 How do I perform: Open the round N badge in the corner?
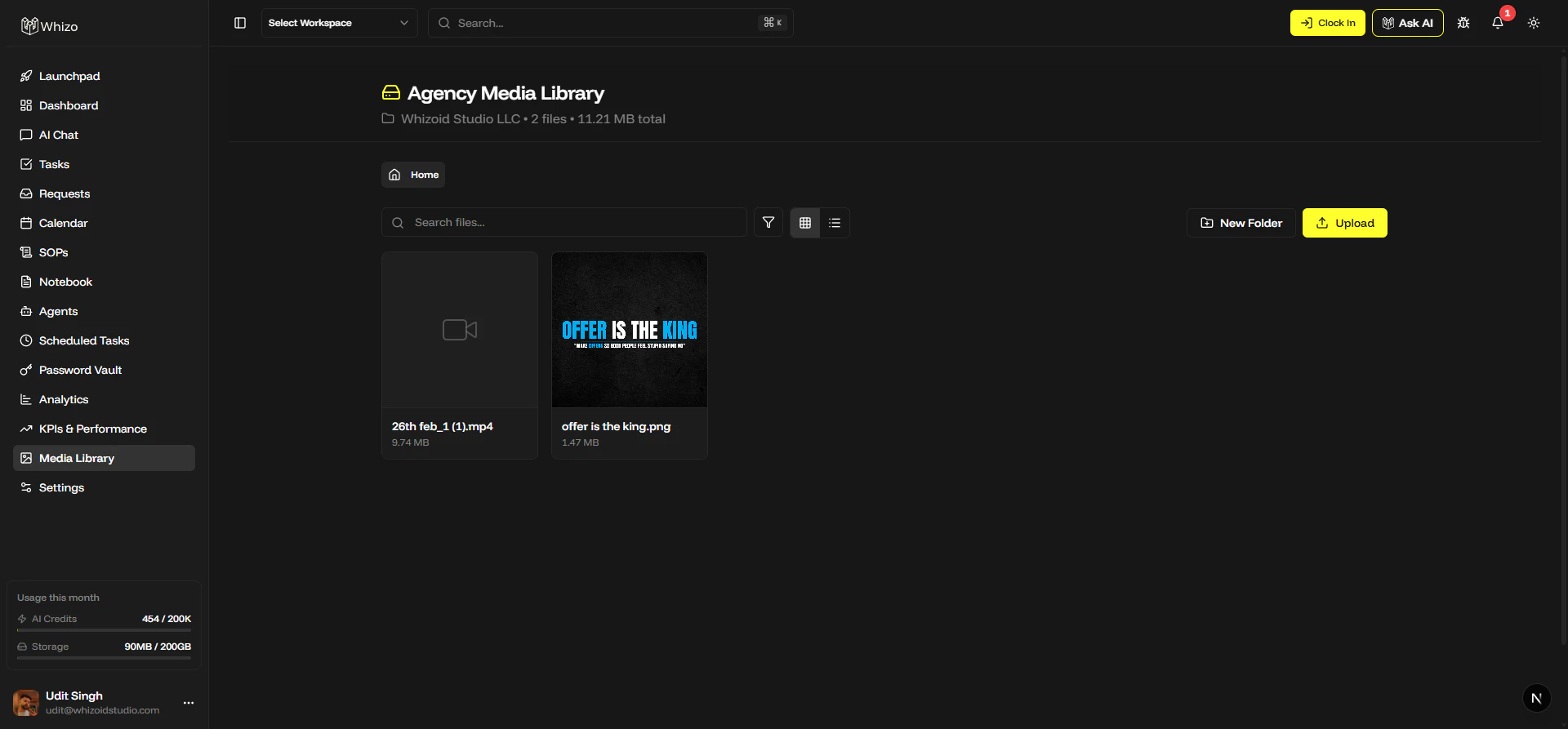pyautogui.click(x=1536, y=698)
